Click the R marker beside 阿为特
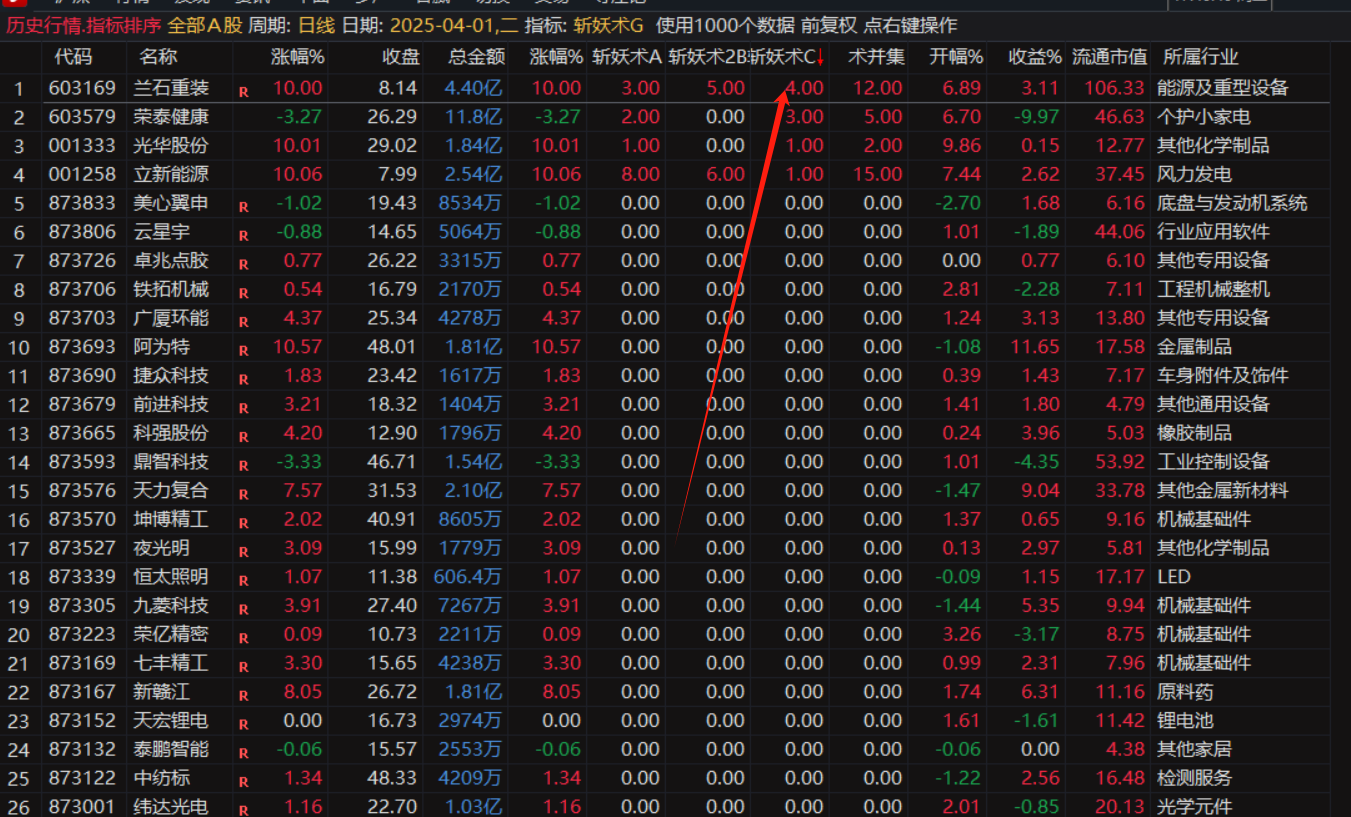The width and height of the screenshot is (1351, 817). tap(243, 351)
